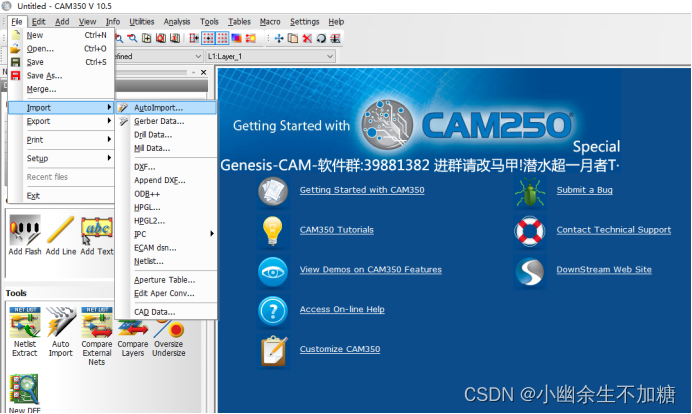Open the Utilities menu in menu bar
This screenshot has width=692, height=414.
coord(142,22)
